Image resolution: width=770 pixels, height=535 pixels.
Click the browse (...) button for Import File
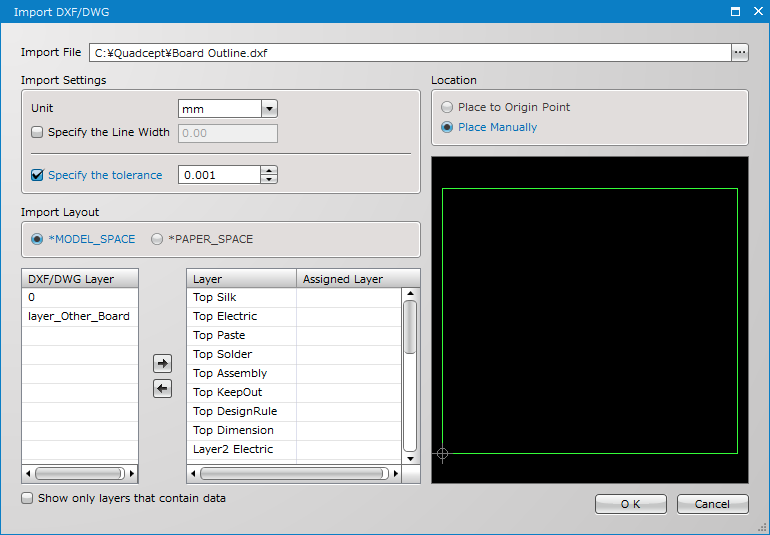[740, 53]
